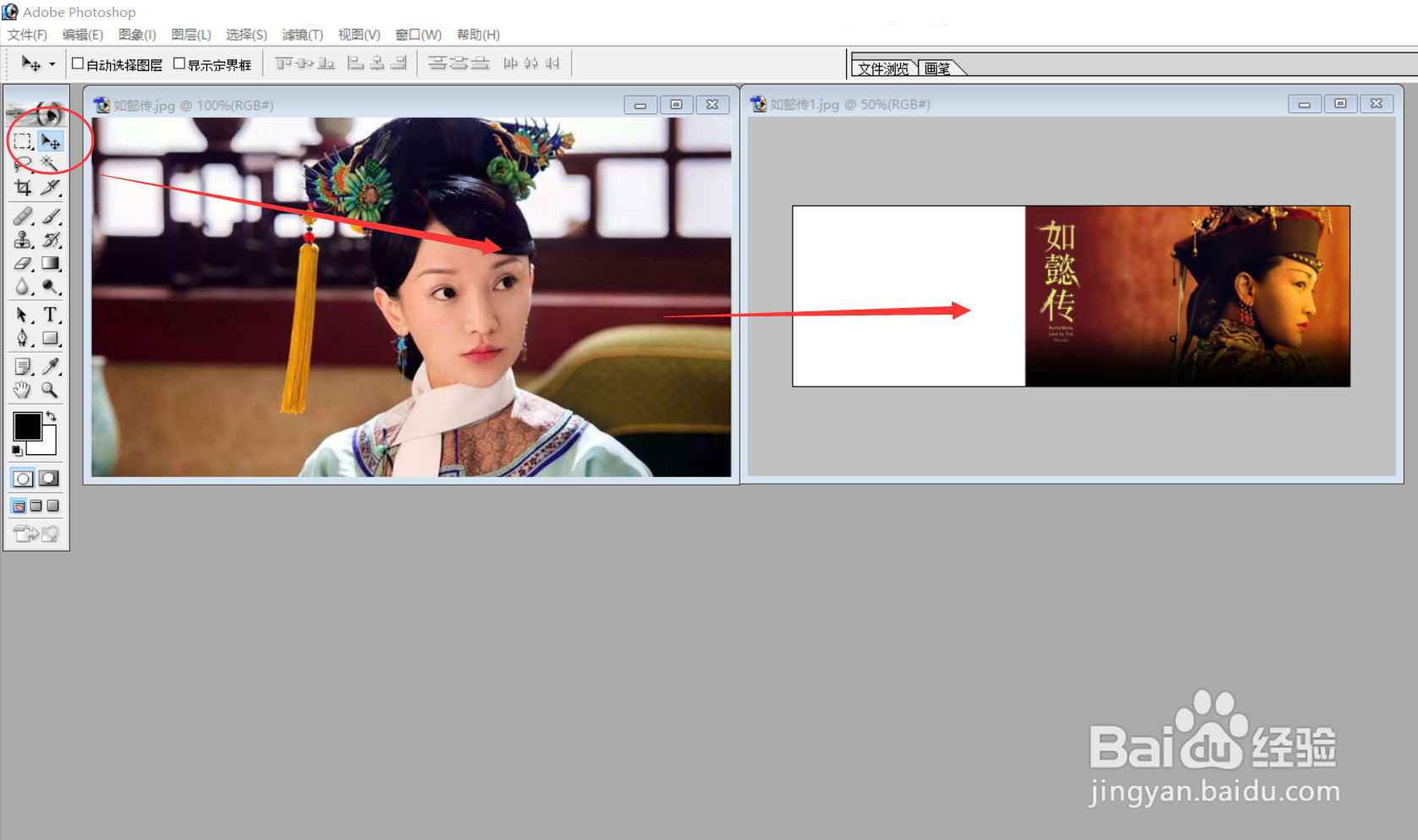Open the 文件(F) menu
The height and width of the screenshot is (840, 1418).
27,35
